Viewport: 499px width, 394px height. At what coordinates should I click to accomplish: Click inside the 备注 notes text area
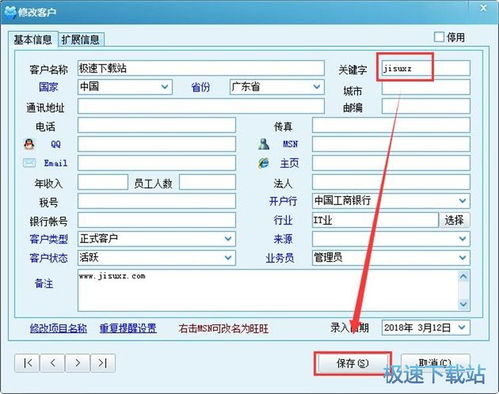tap(268, 290)
